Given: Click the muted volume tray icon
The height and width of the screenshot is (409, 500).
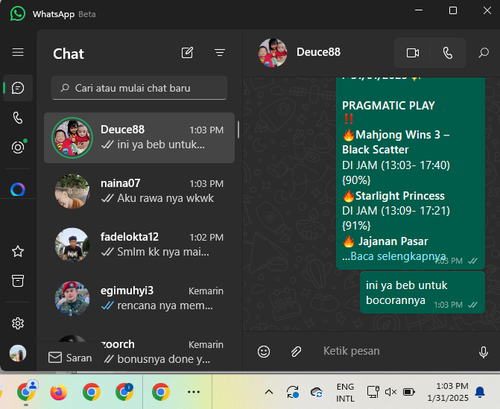Looking at the screenshot, I should tap(391, 392).
